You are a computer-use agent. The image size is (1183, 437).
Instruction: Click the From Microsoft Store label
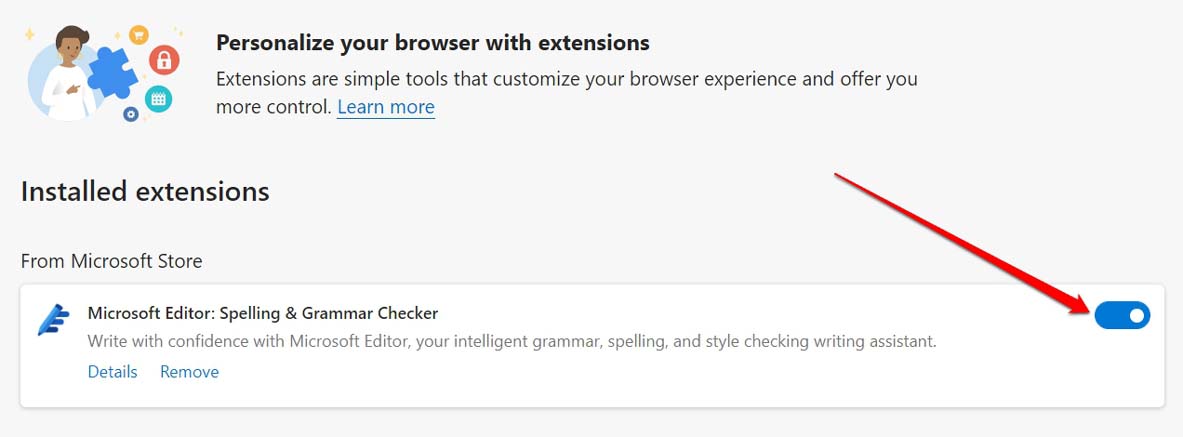(111, 262)
